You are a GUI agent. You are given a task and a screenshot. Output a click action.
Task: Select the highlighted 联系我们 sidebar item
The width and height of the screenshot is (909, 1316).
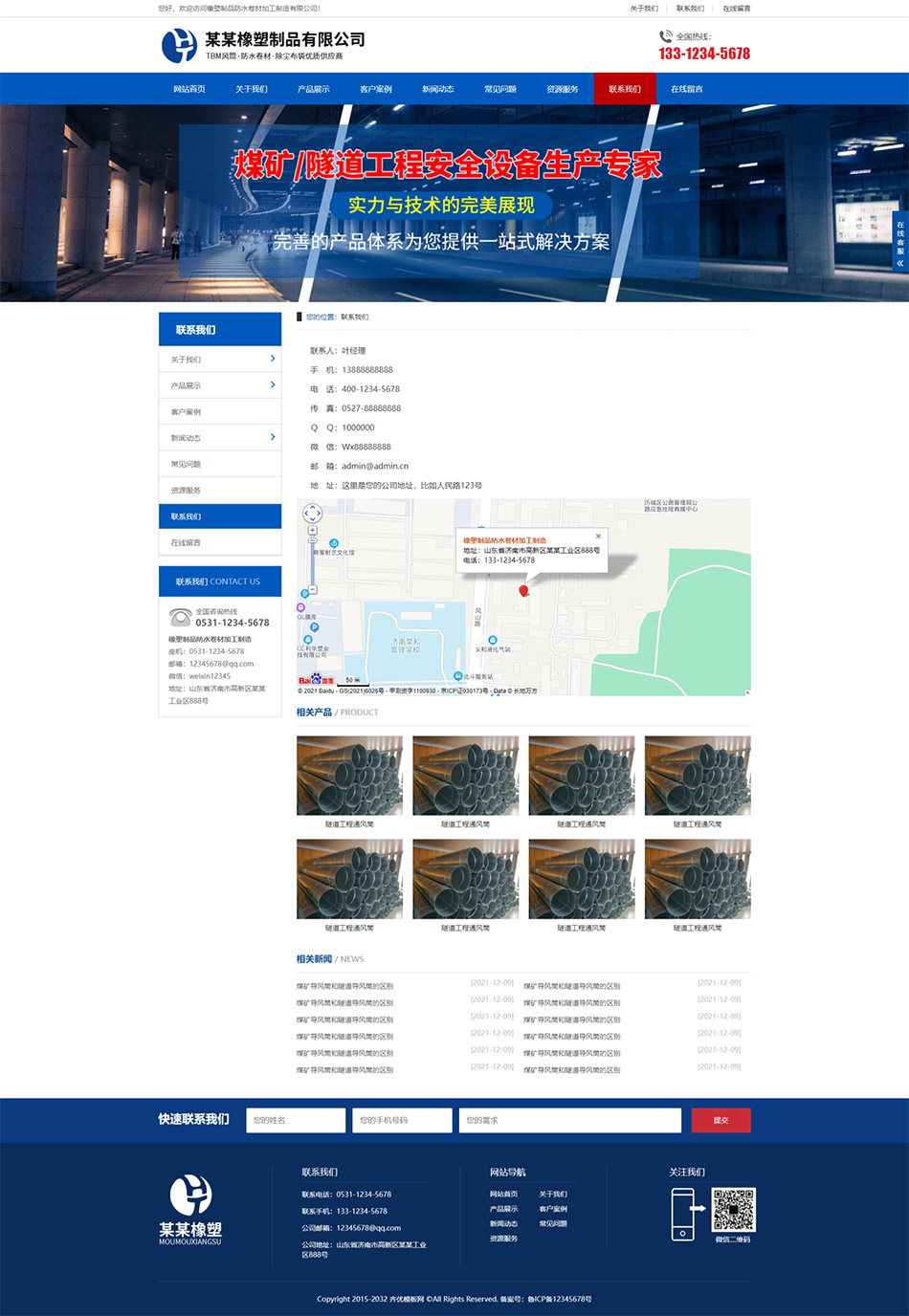[x=220, y=516]
